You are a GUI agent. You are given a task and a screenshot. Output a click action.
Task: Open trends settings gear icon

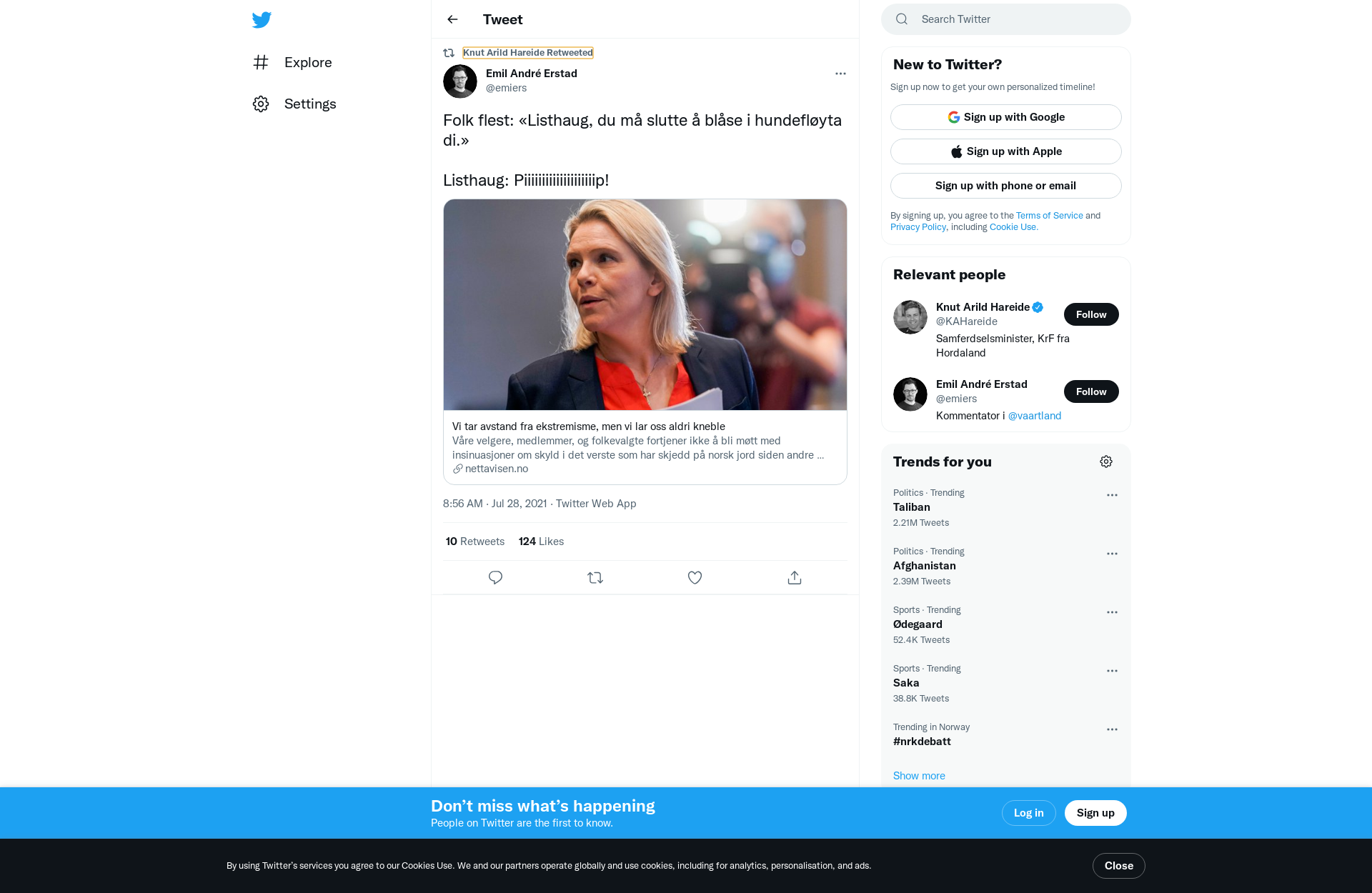click(1105, 462)
